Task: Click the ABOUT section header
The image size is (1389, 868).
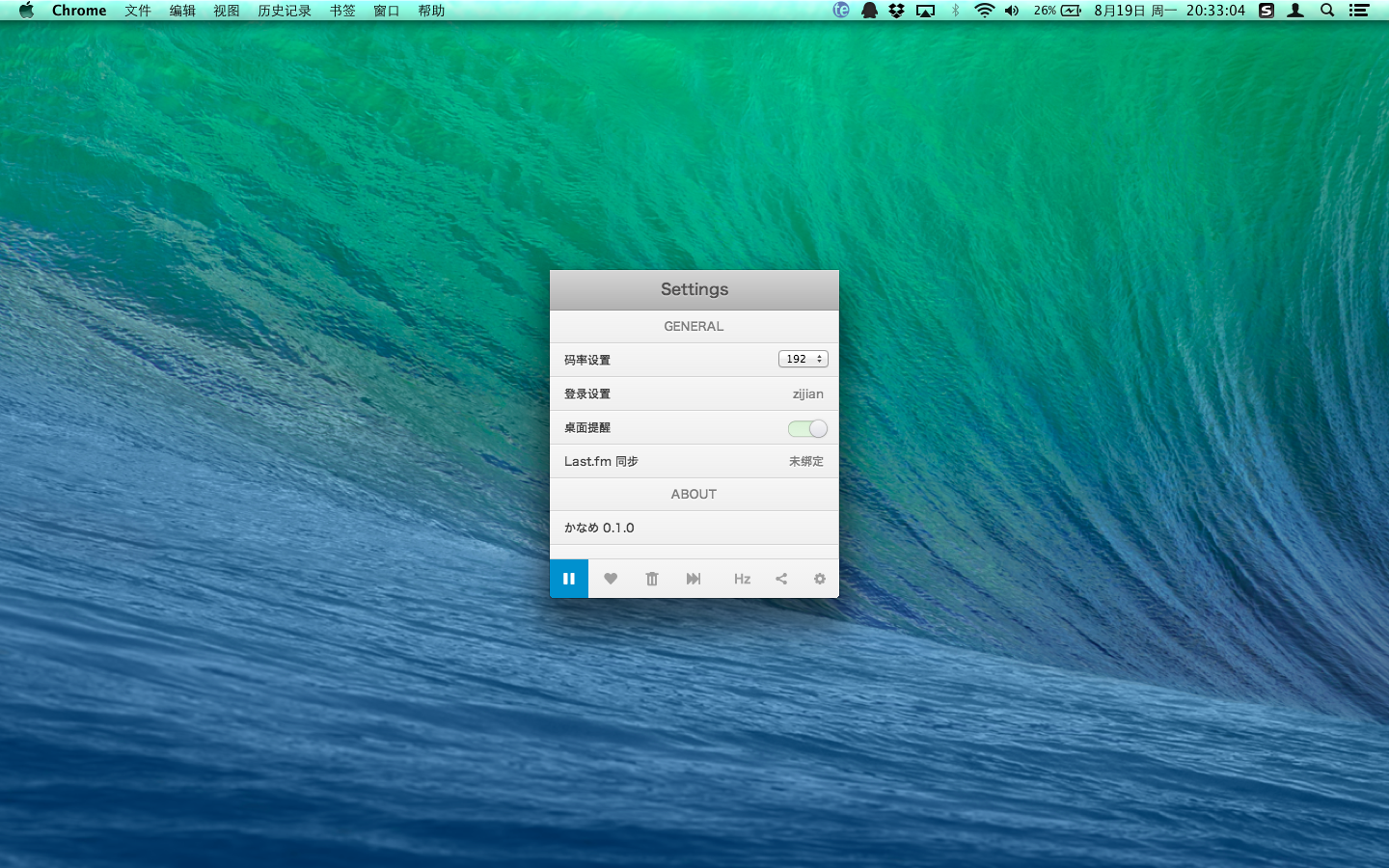Action: 694,494
